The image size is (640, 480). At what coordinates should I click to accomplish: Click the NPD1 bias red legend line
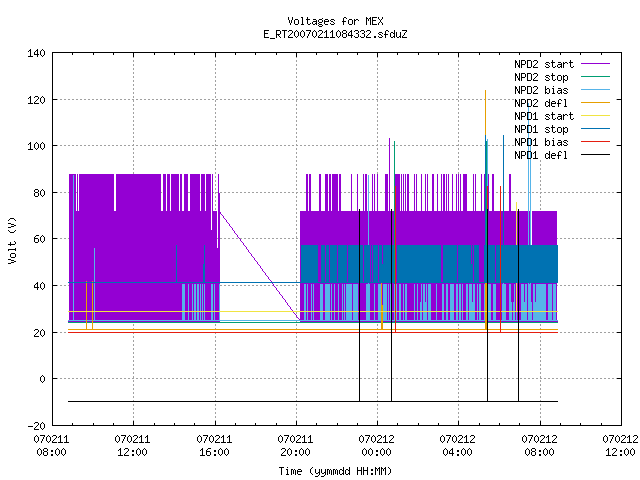(x=595, y=142)
